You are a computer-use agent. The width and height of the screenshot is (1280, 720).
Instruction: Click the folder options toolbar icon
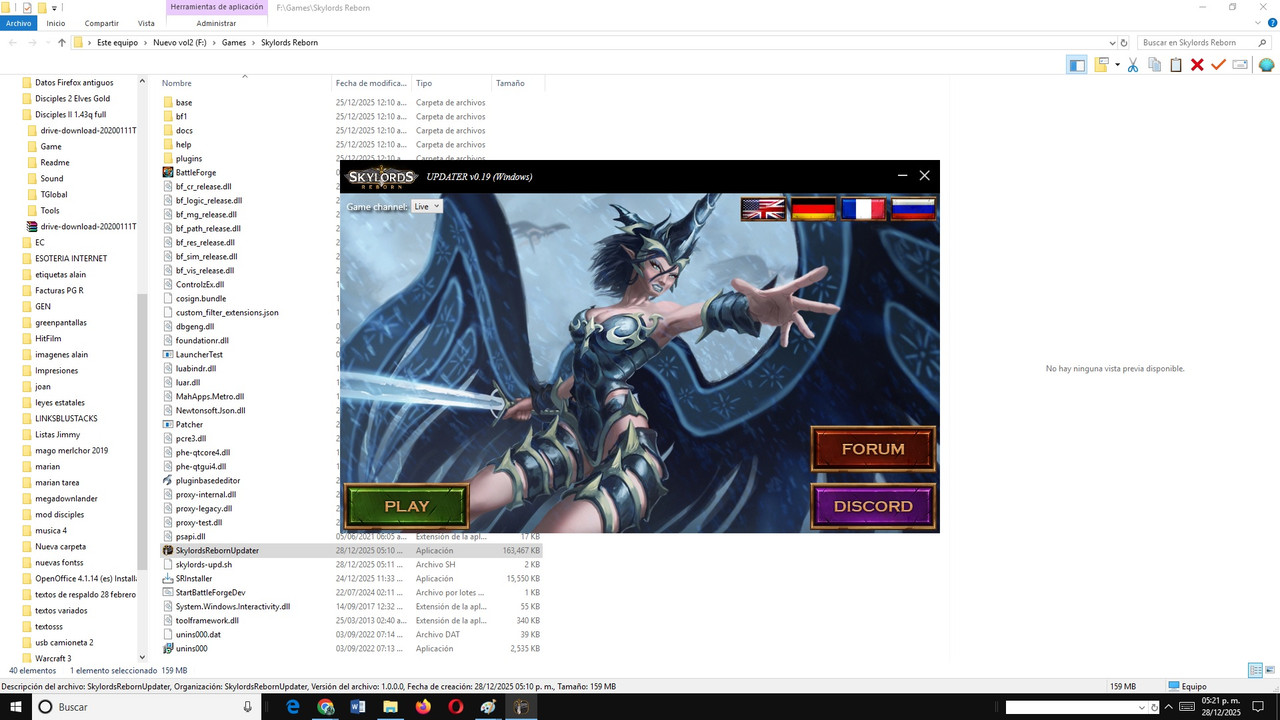point(1102,65)
